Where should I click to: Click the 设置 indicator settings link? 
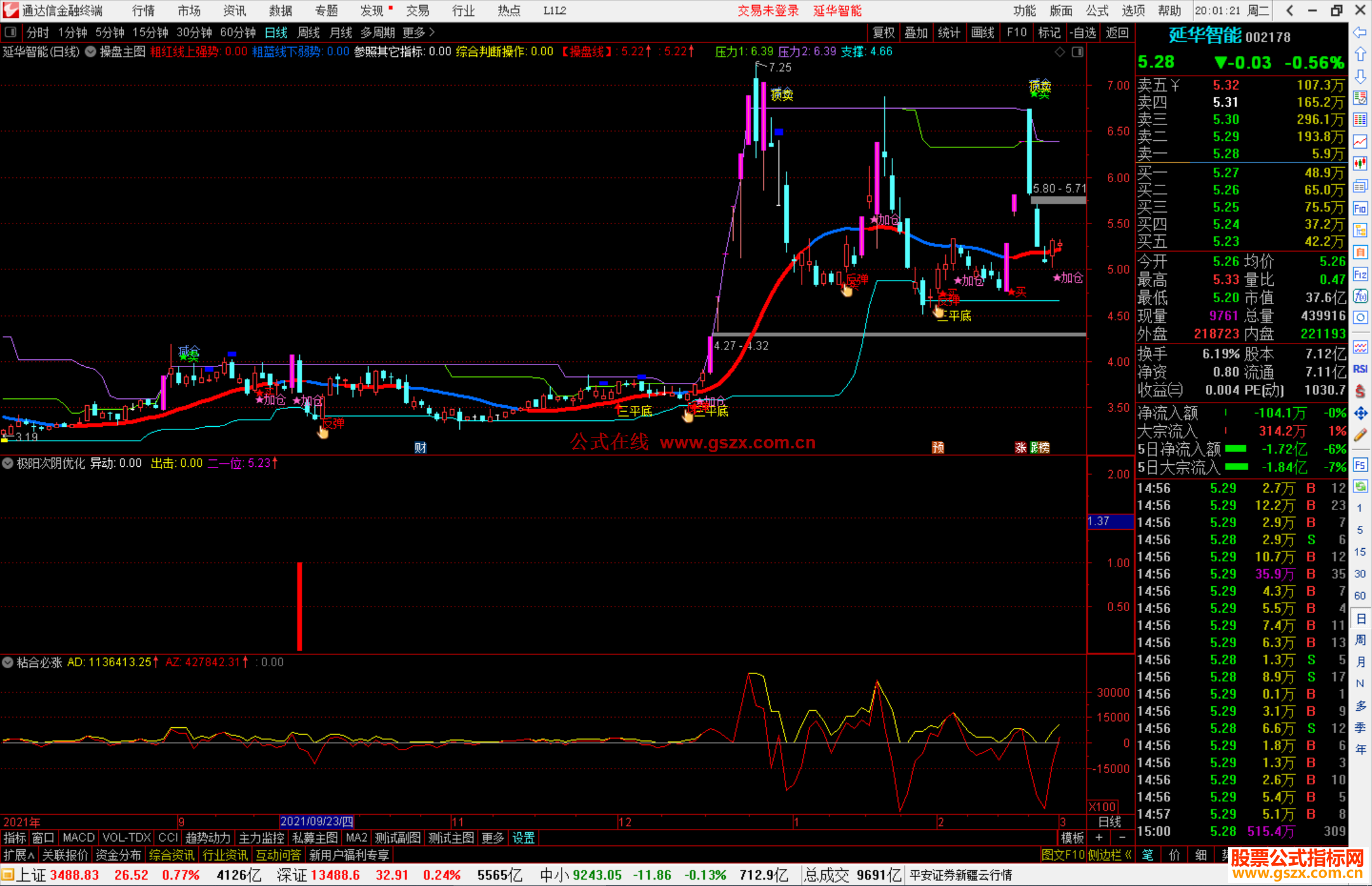[x=523, y=838]
